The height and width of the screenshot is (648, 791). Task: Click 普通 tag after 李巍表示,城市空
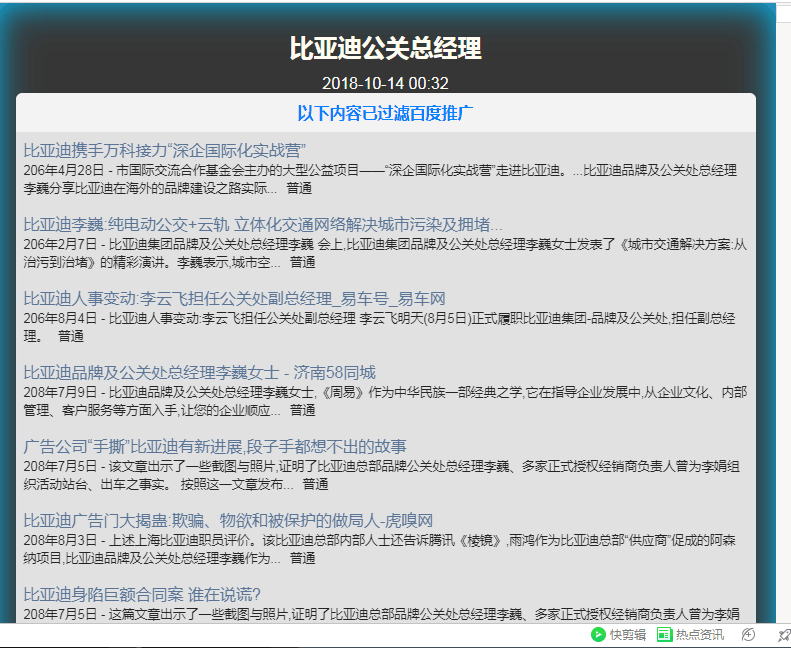click(x=303, y=263)
